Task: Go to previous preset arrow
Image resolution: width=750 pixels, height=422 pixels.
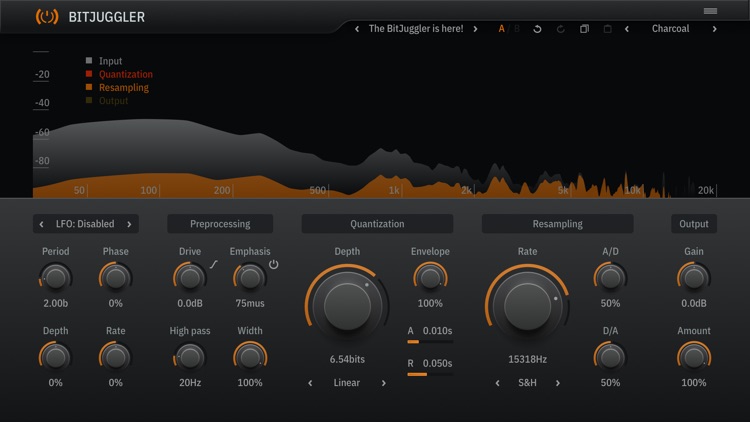Action: click(357, 29)
